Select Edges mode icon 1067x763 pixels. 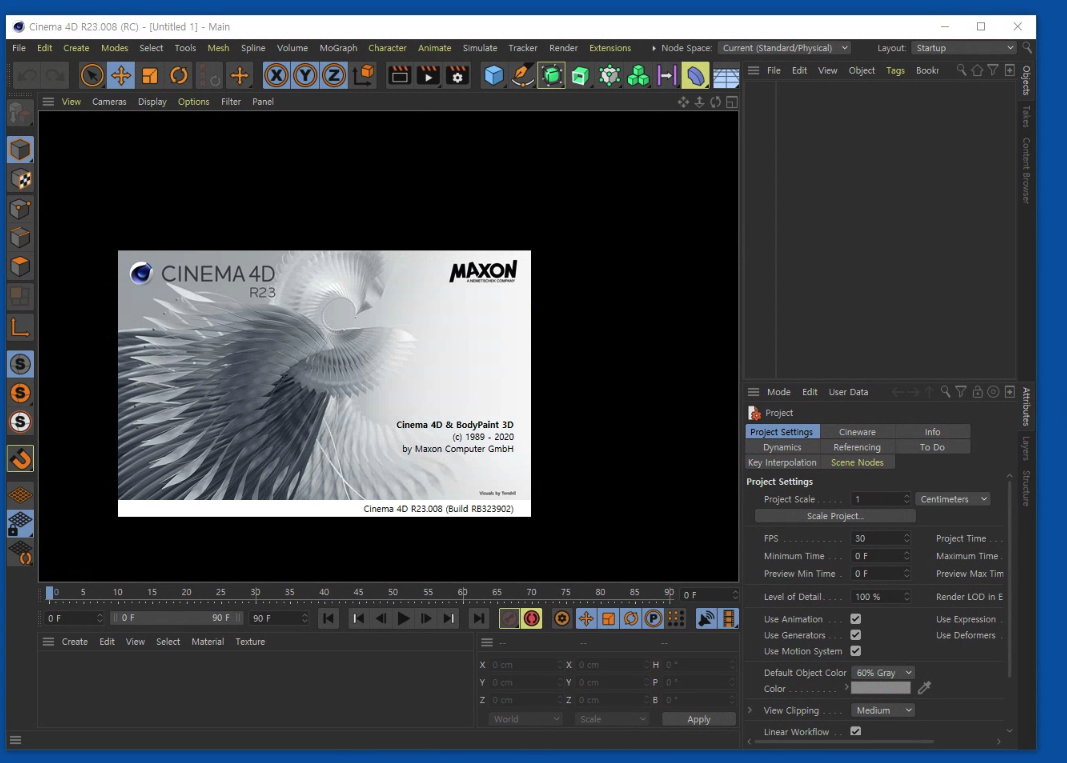click(x=20, y=238)
